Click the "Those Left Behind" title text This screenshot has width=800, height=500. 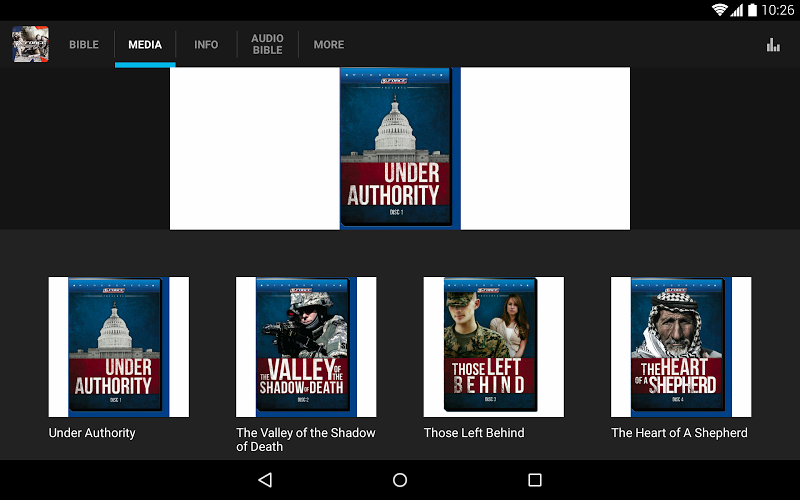pos(474,433)
